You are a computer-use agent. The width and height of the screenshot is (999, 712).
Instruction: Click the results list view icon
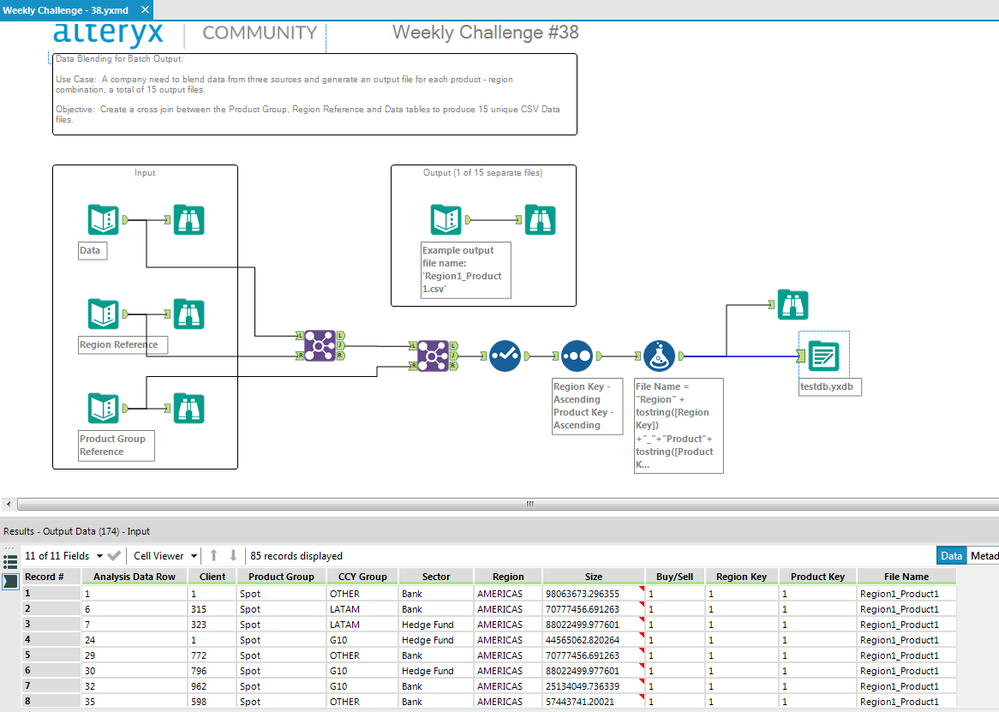coord(10,562)
